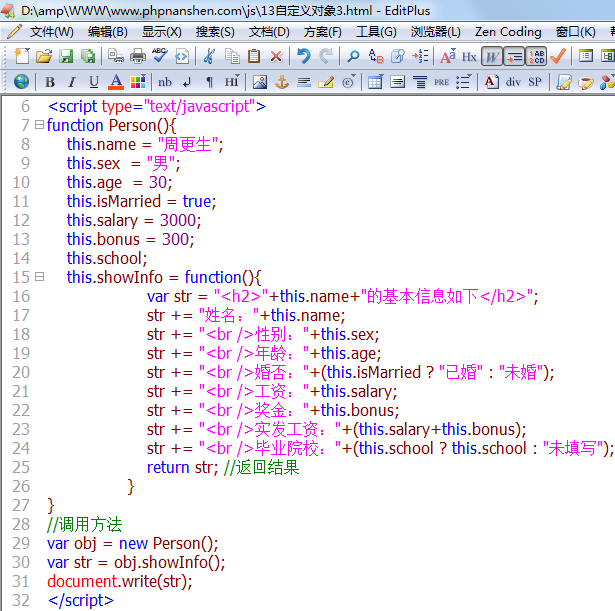Screen dimensions: 615x611
Task: Toggle Auto indent button
Action: [513, 57]
